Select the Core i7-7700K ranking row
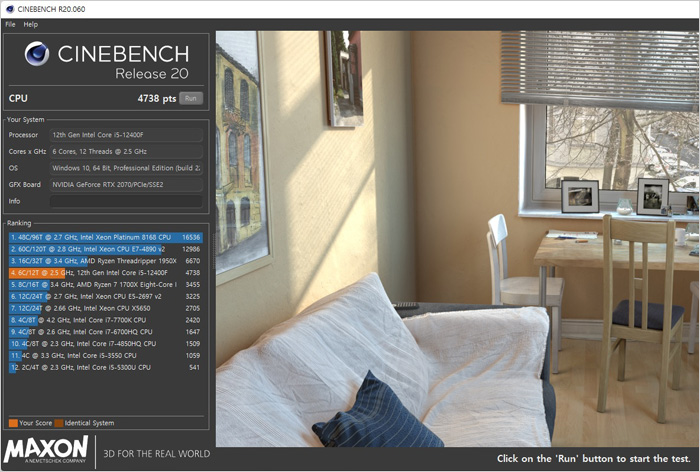700x472 pixels. coord(105,319)
